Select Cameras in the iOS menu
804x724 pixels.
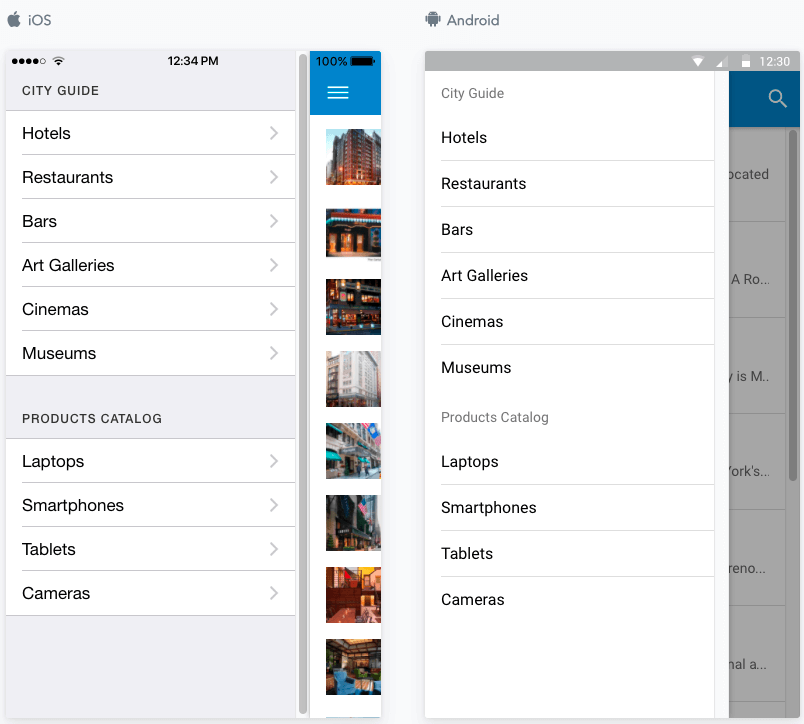pyautogui.click(x=150, y=593)
